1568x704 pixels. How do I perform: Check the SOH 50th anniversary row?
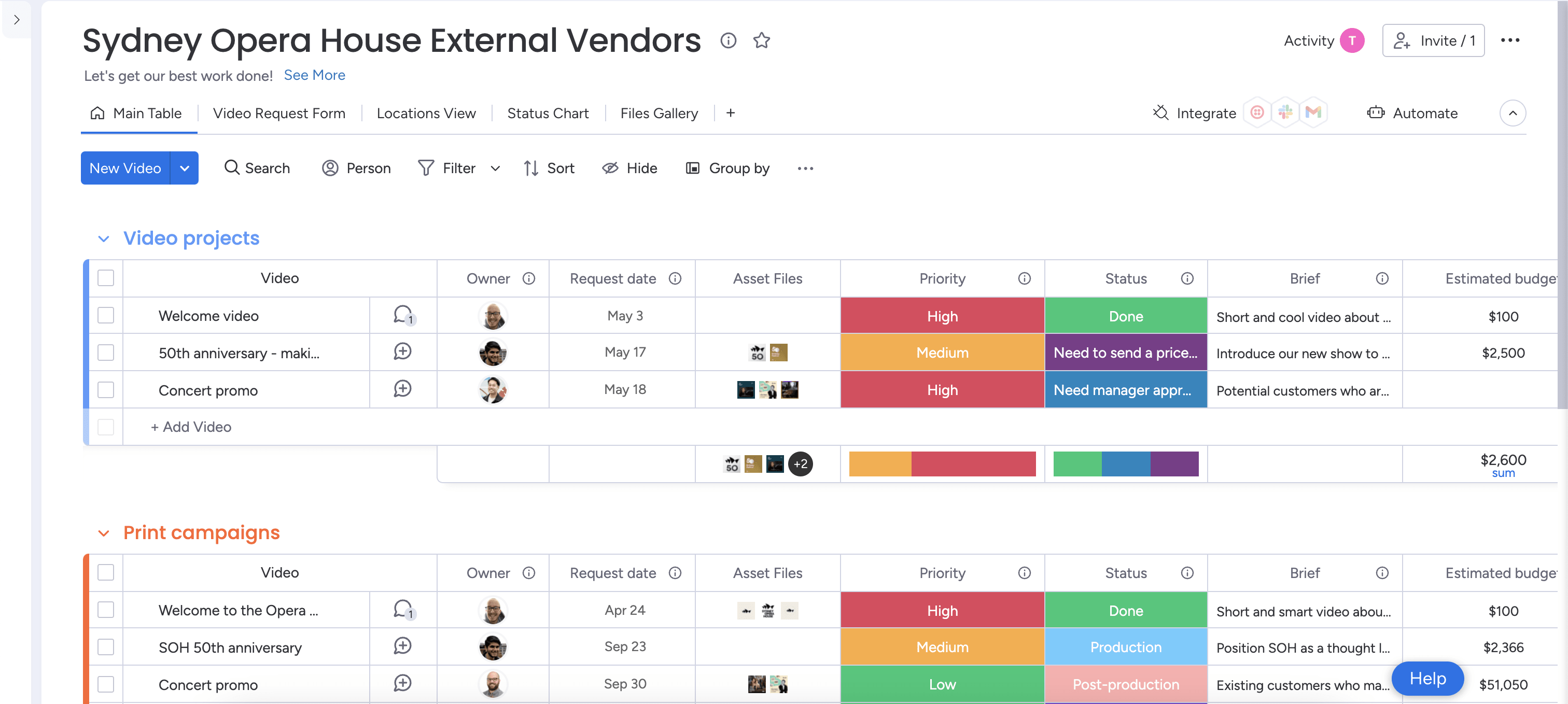coord(106,647)
